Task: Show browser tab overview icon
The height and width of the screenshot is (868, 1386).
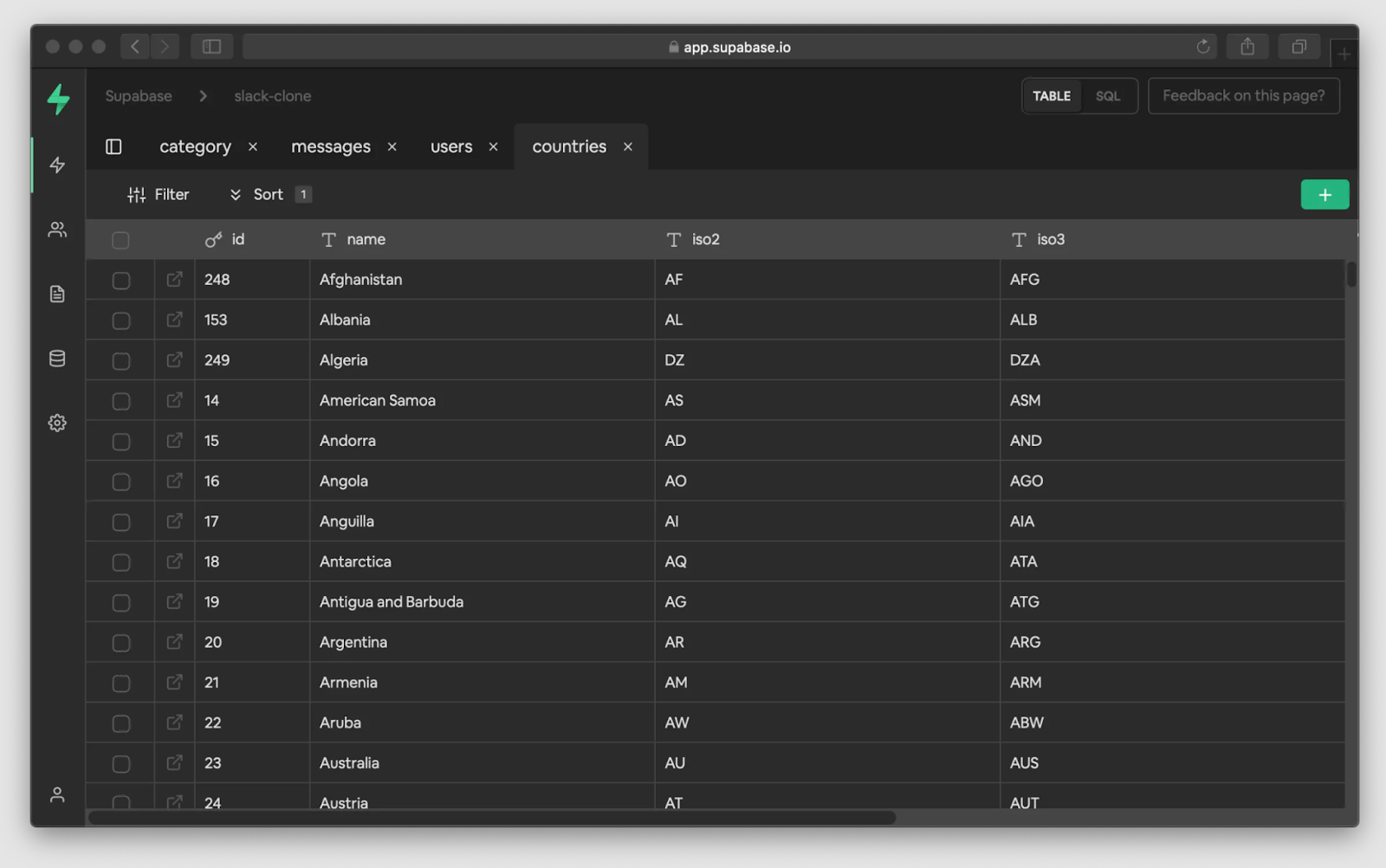Action: pyautogui.click(x=1299, y=47)
